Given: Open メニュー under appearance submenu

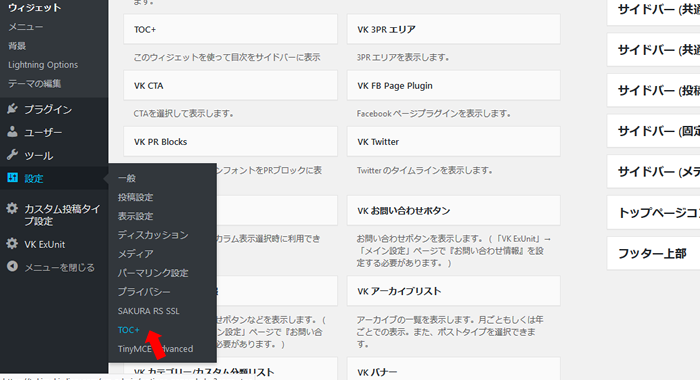Looking at the screenshot, I should pyautogui.click(x=25, y=27).
